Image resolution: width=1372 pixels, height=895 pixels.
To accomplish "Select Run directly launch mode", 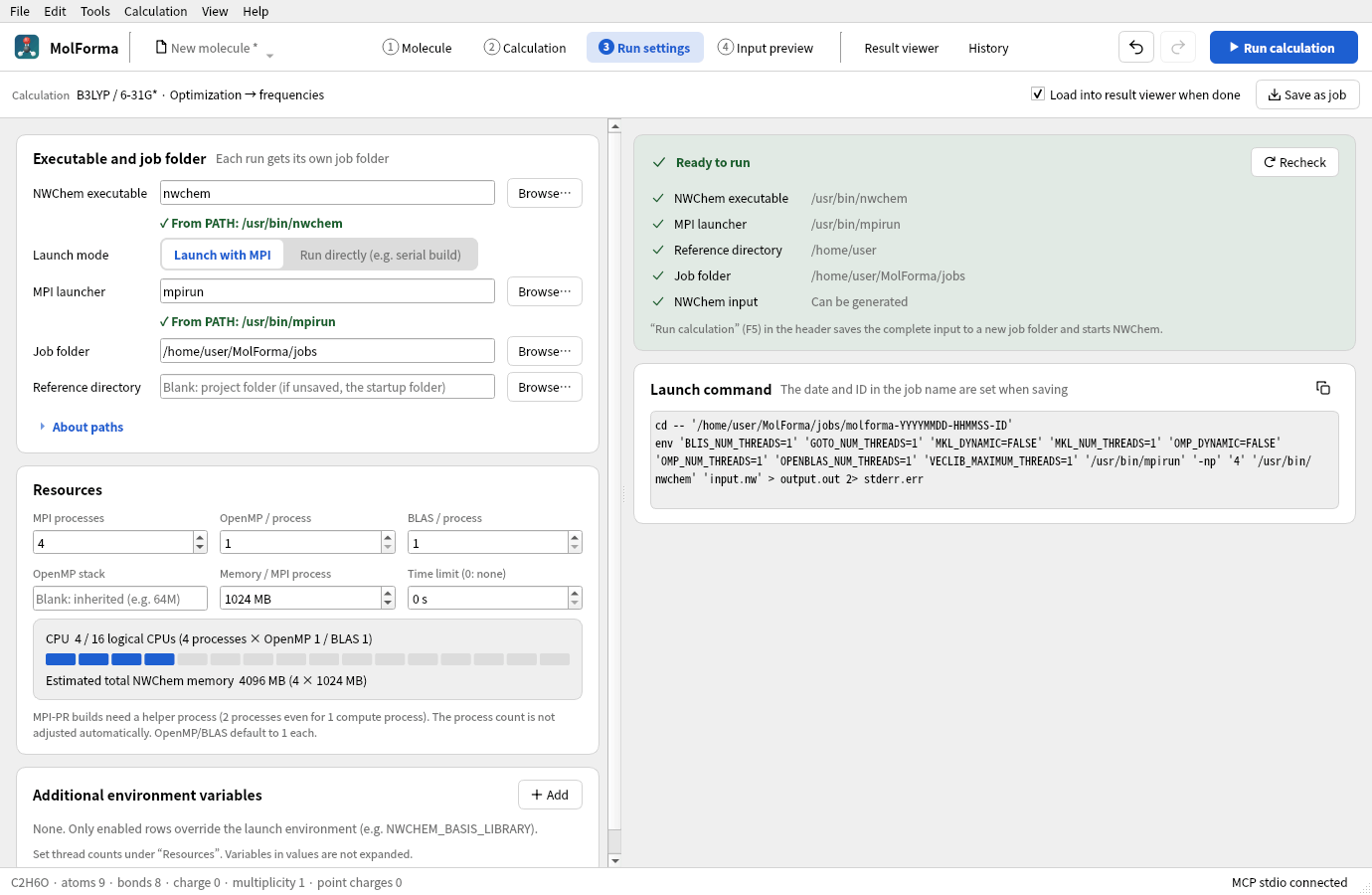I will pyautogui.click(x=381, y=255).
